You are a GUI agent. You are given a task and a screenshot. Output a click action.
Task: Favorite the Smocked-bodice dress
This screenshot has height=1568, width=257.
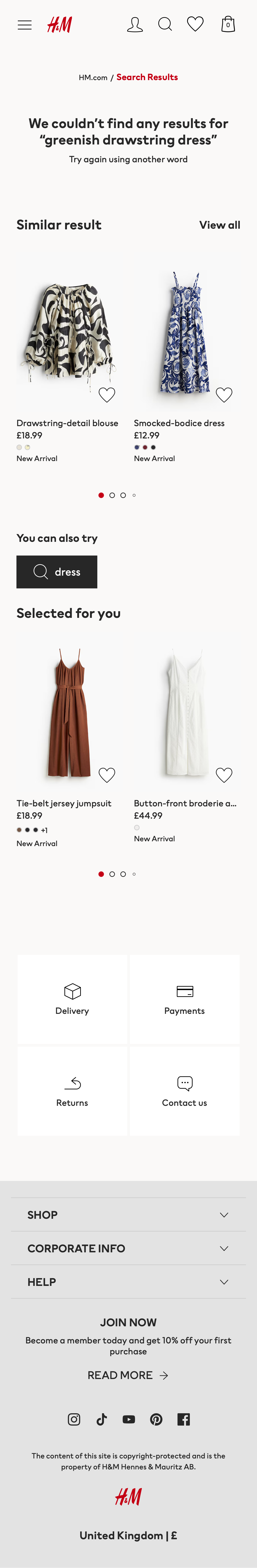click(x=224, y=394)
